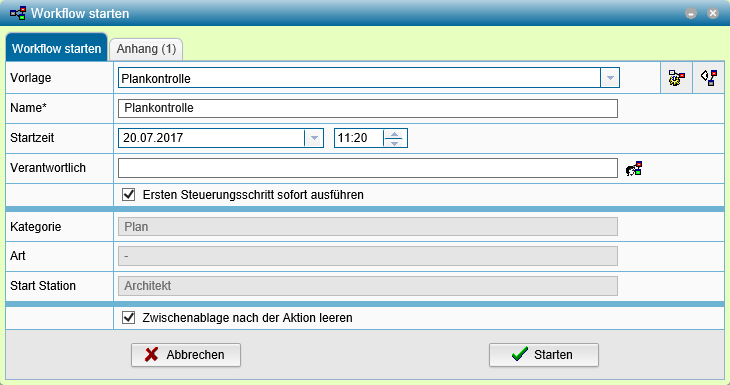Minimize the Workflow starten dialog
The image size is (730, 385).
pyautogui.click(x=691, y=14)
